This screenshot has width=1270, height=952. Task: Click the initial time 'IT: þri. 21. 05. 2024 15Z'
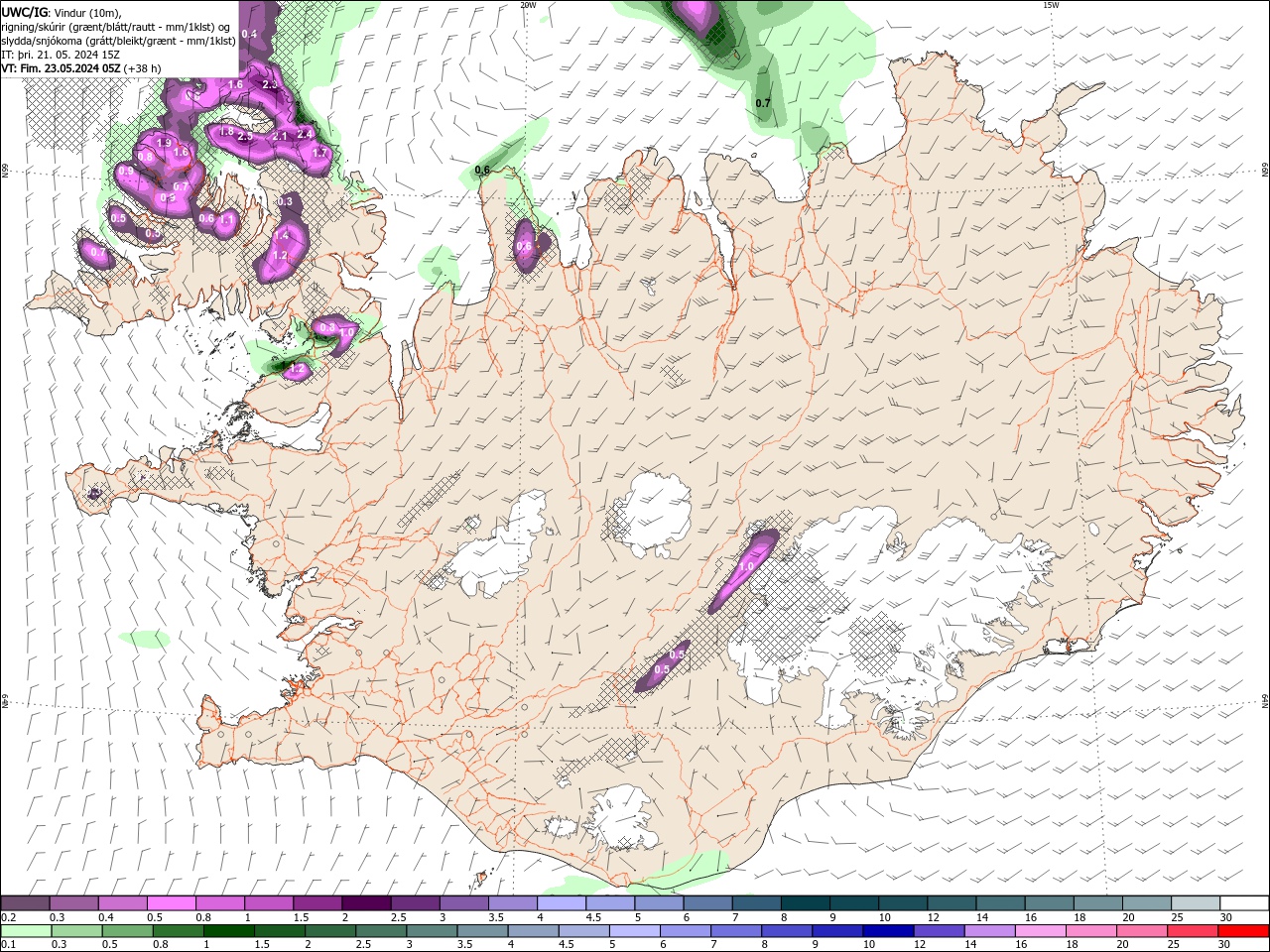pyautogui.click(x=63, y=55)
